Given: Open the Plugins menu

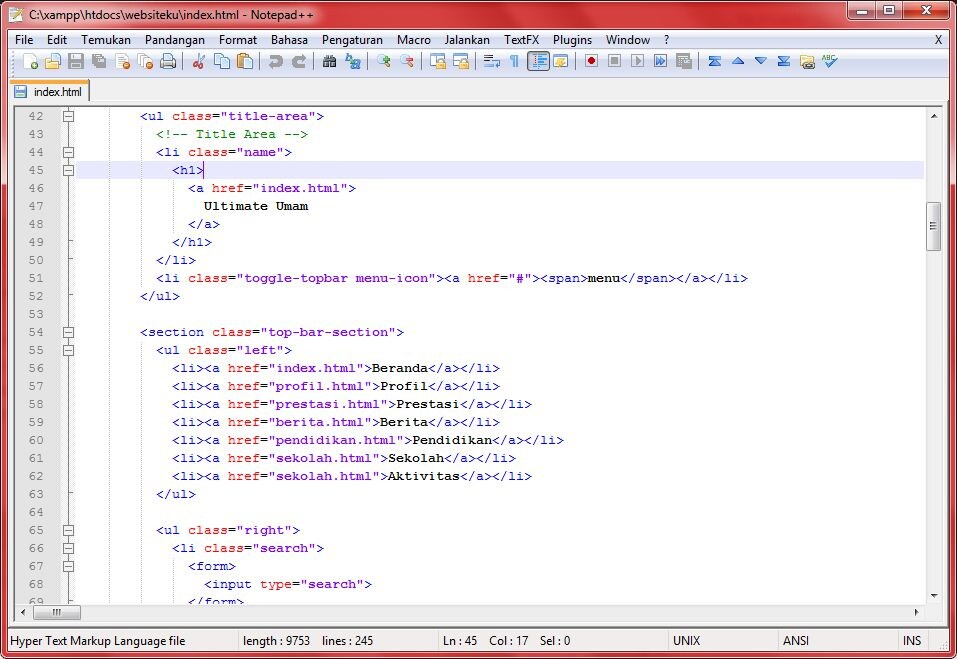Looking at the screenshot, I should tap(572, 40).
